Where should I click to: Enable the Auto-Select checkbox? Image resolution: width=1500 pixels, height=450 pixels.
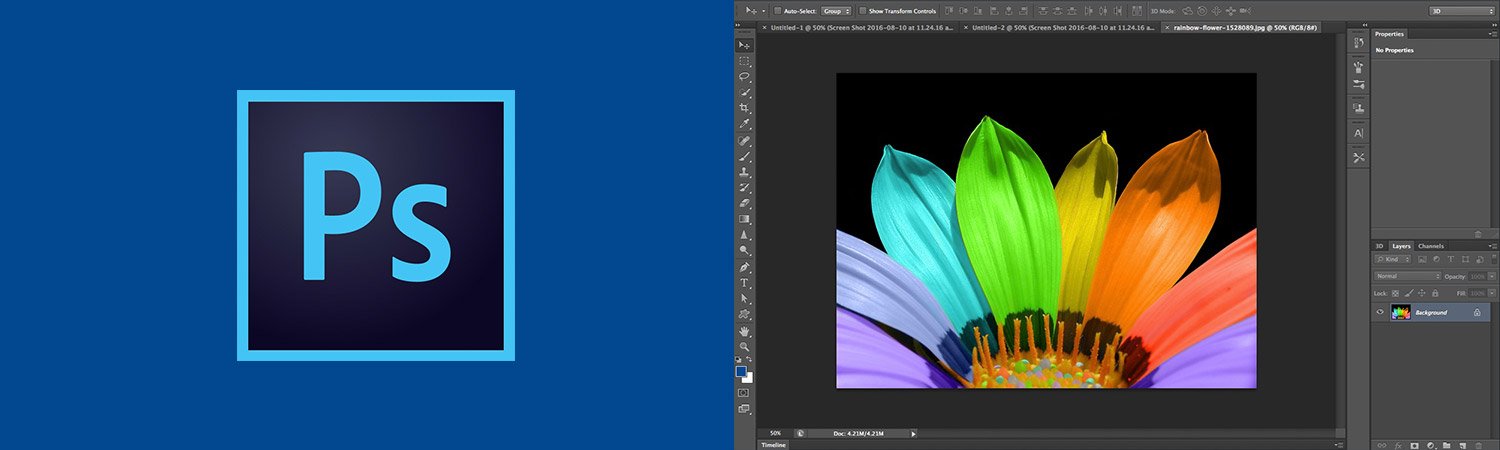(x=777, y=11)
